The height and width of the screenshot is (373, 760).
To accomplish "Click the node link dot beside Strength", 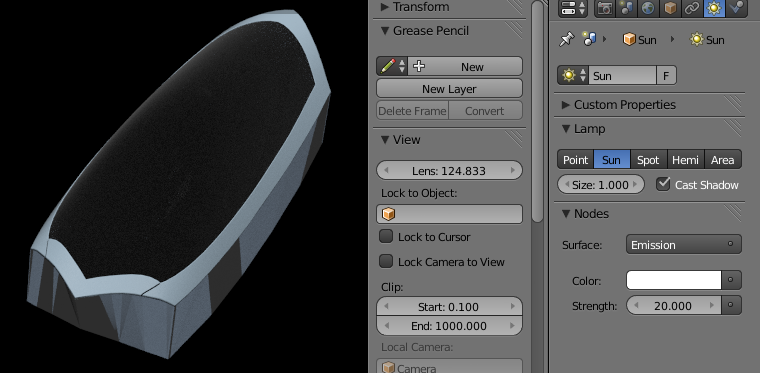I will click(x=731, y=306).
